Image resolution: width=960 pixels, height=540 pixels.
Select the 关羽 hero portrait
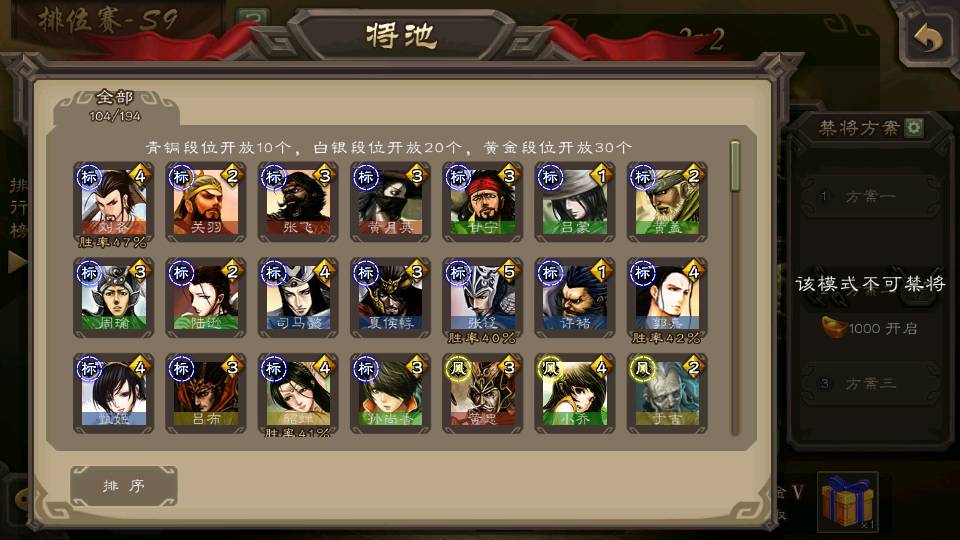point(206,202)
